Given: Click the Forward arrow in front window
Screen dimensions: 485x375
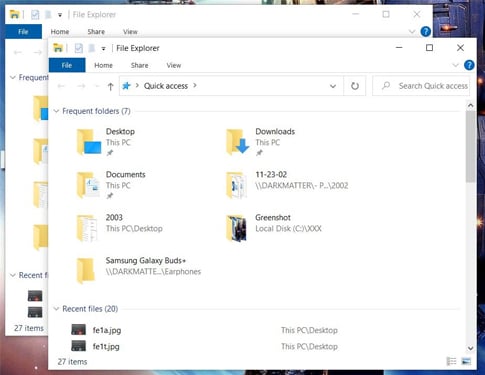Looking at the screenshot, I should coord(81,86).
